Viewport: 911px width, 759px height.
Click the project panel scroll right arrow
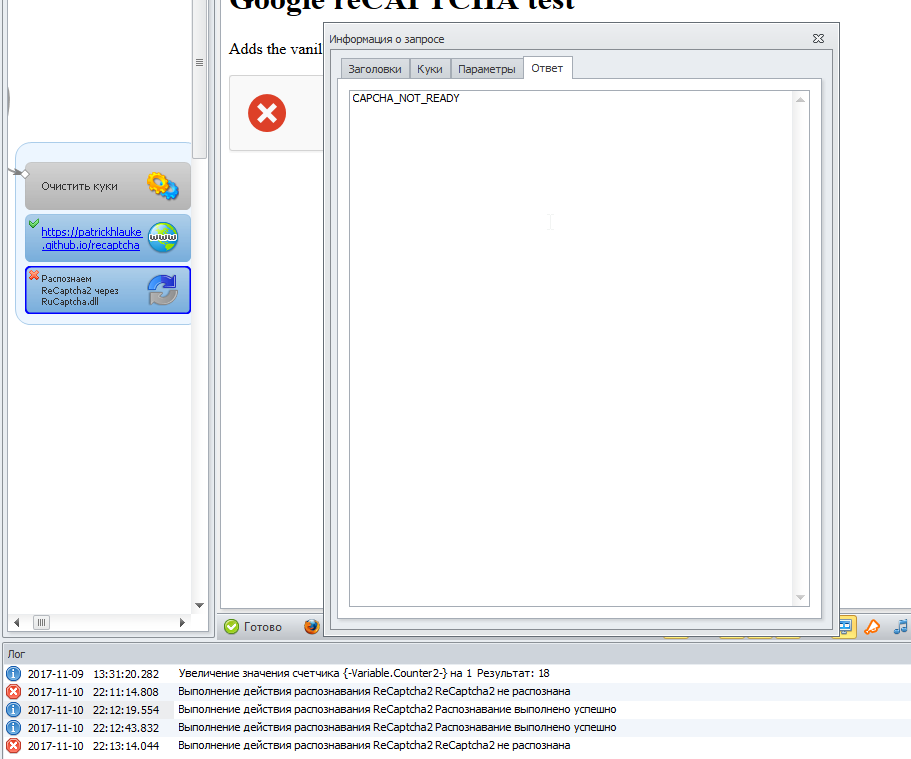coord(182,622)
